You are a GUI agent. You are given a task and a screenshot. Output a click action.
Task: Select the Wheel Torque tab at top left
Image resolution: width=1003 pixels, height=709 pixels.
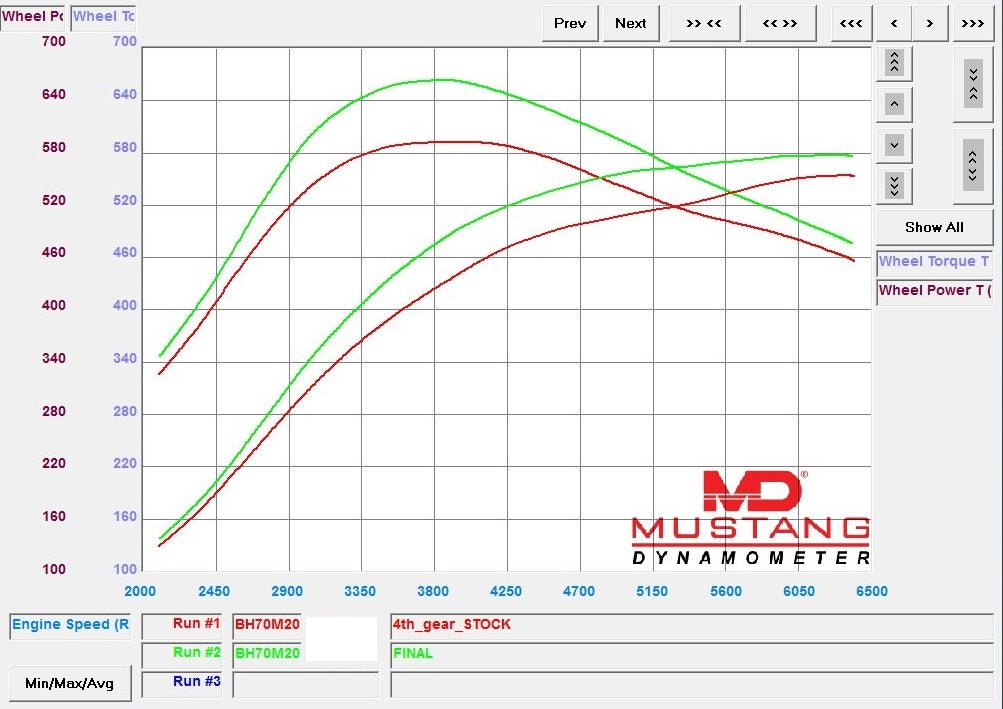103,16
